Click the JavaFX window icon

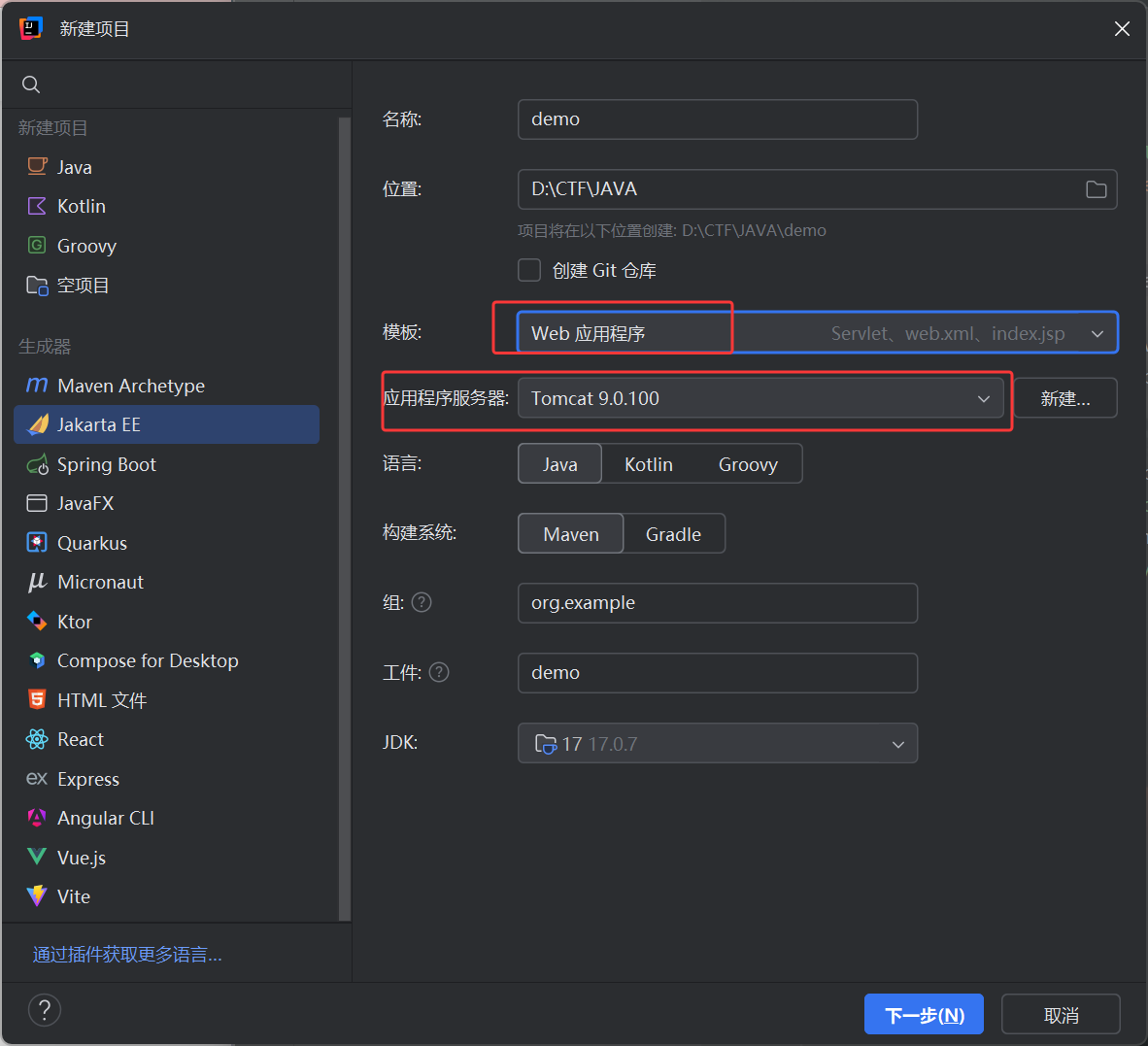tap(37, 504)
